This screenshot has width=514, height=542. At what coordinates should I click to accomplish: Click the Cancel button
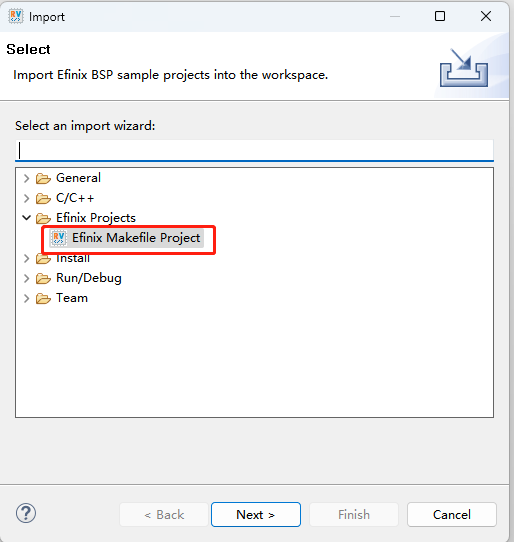point(452,515)
